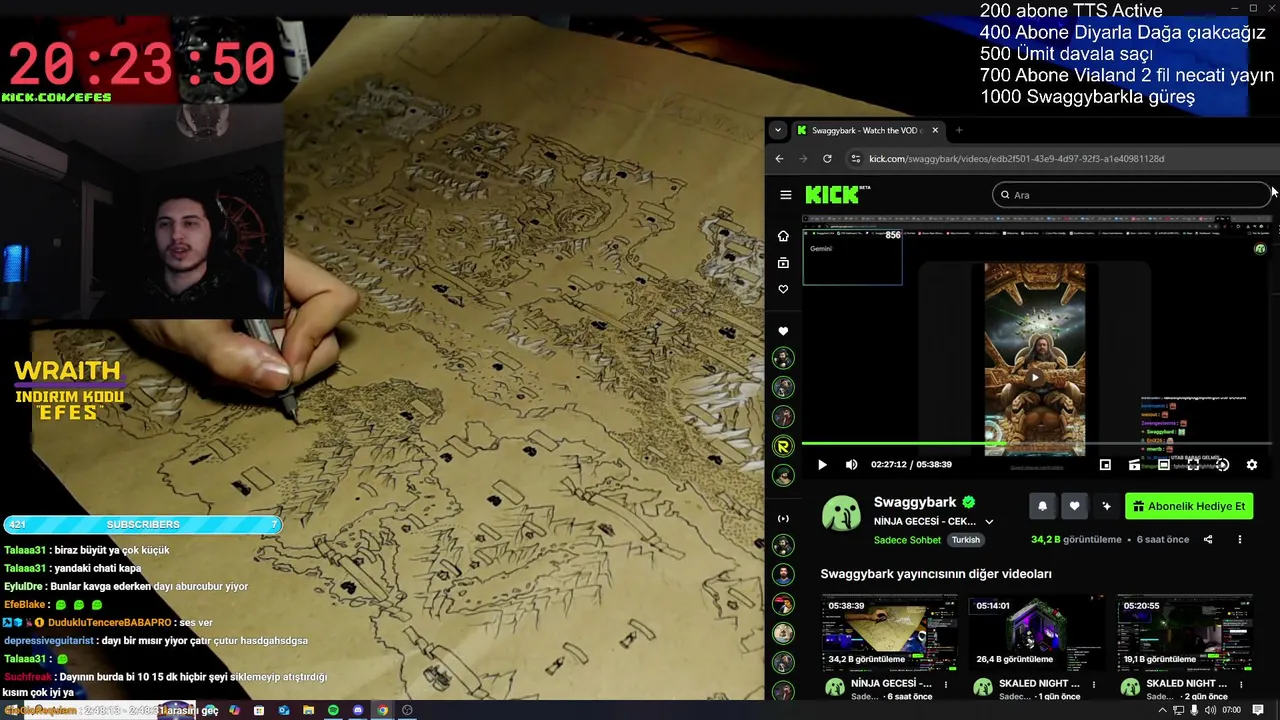Go to Kick home icon in sidebar

tap(783, 236)
